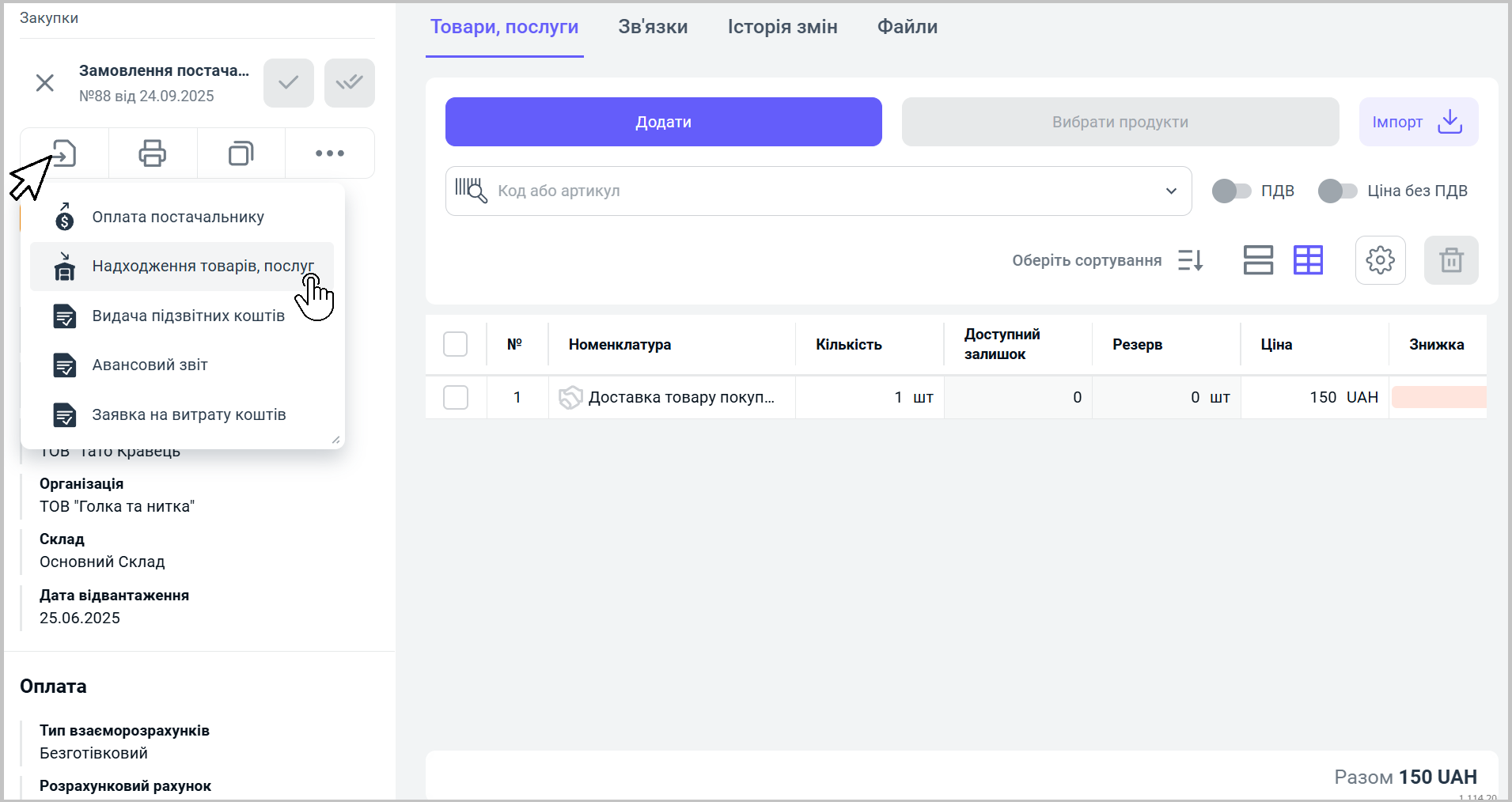Switch to the Історія змін tab

[x=782, y=27]
